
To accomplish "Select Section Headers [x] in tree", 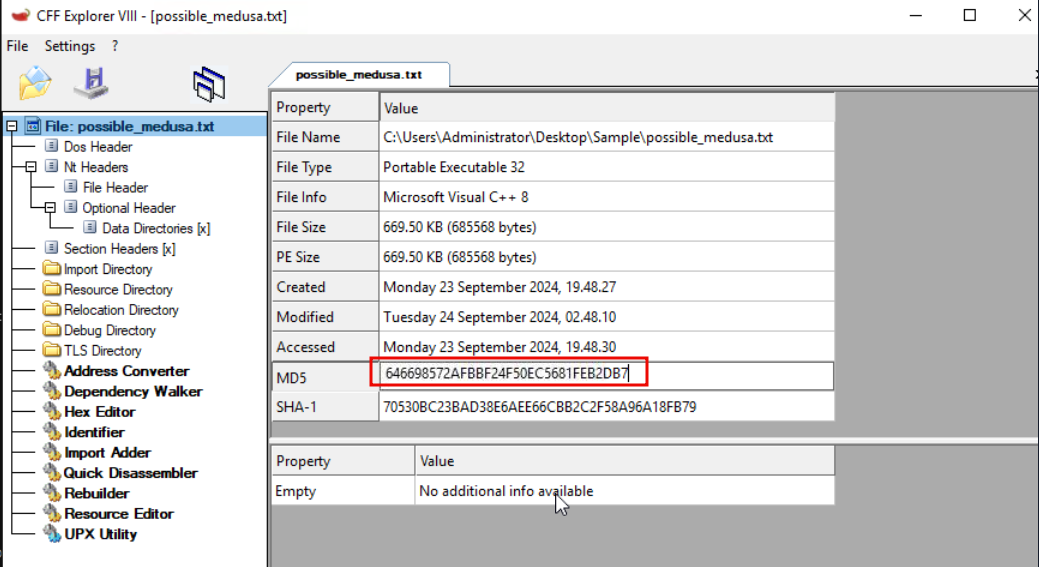I will (x=118, y=249).
